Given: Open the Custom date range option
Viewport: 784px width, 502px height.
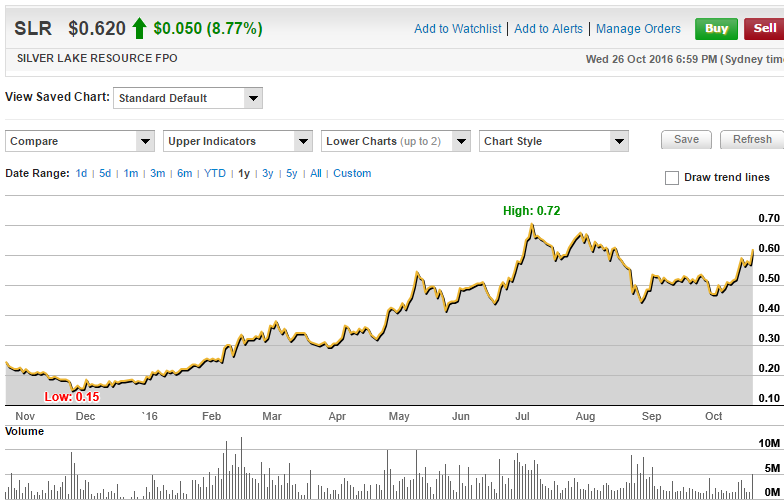Looking at the screenshot, I should tap(352, 174).
